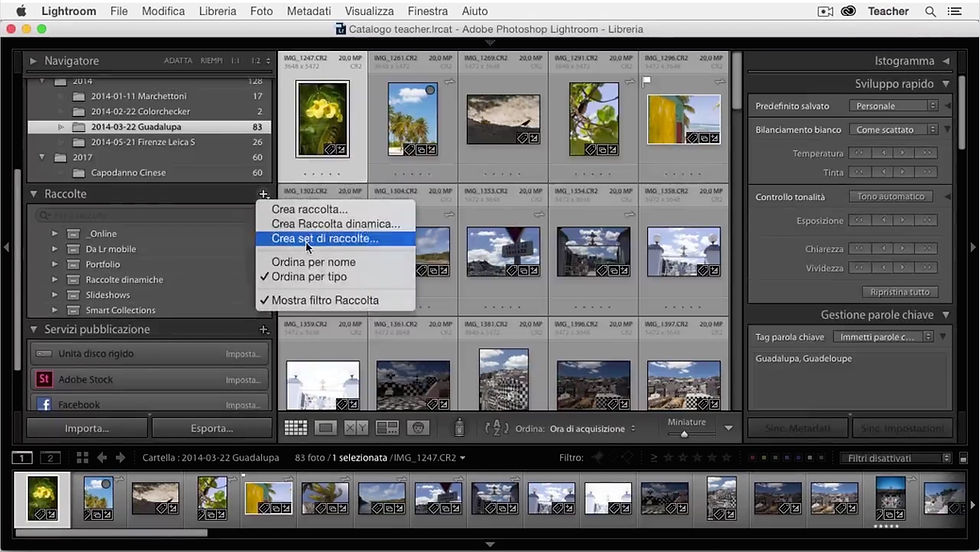Expand the Navigatore panel

(33, 61)
